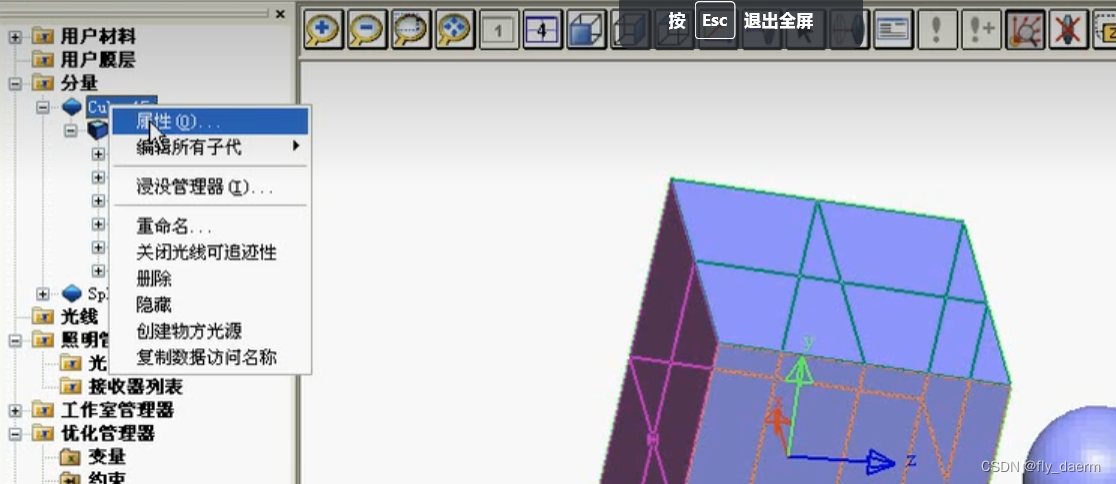Select the 工作室管理器 tree item

117,411
